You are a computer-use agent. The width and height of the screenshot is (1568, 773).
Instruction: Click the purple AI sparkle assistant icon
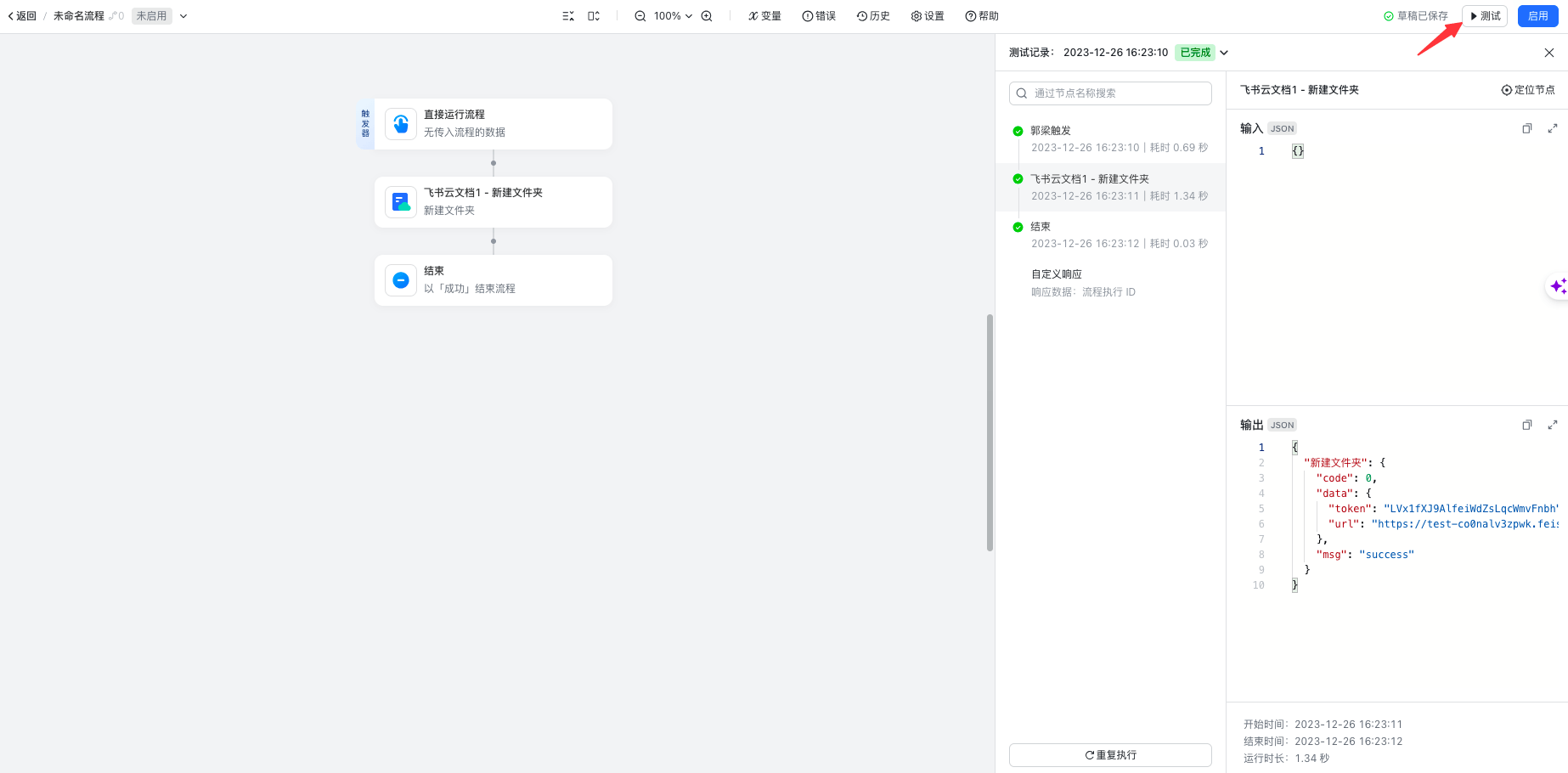1558,286
